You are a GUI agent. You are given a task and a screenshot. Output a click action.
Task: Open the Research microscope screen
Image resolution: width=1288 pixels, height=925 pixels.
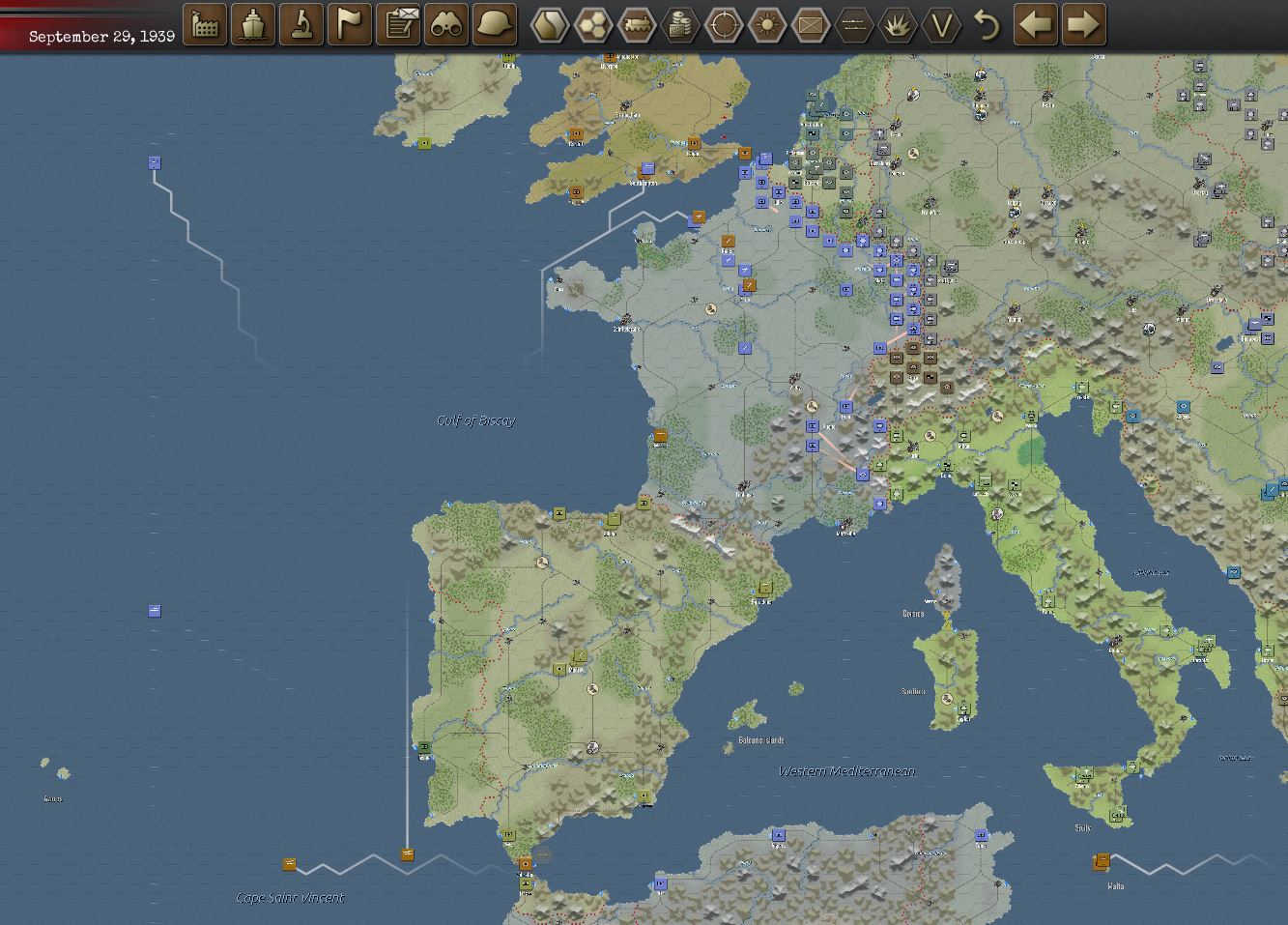click(301, 24)
